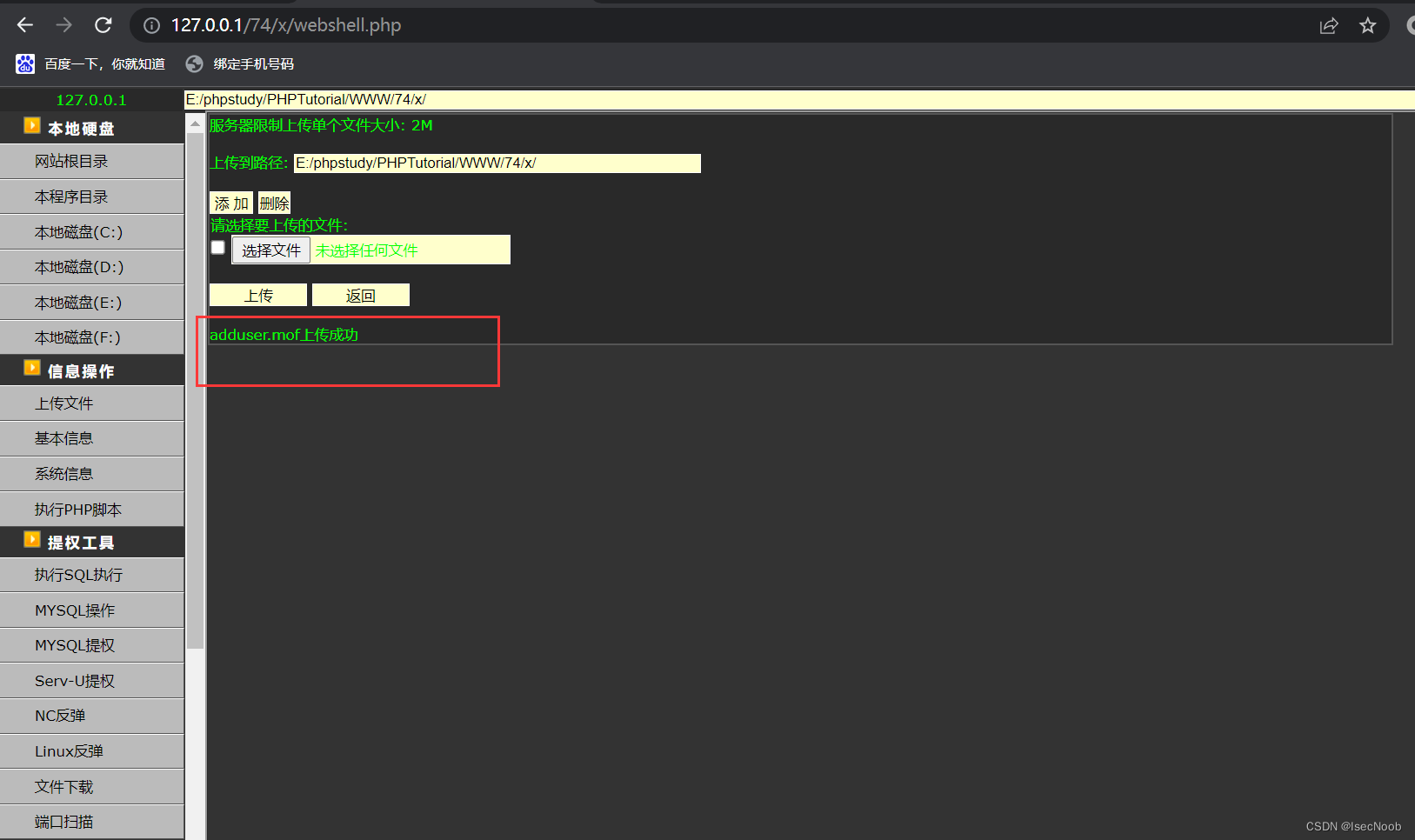
Task: Click the top path bar E:/phpstudy/PHPTutorial/WWW/74/x/
Action: [799, 99]
